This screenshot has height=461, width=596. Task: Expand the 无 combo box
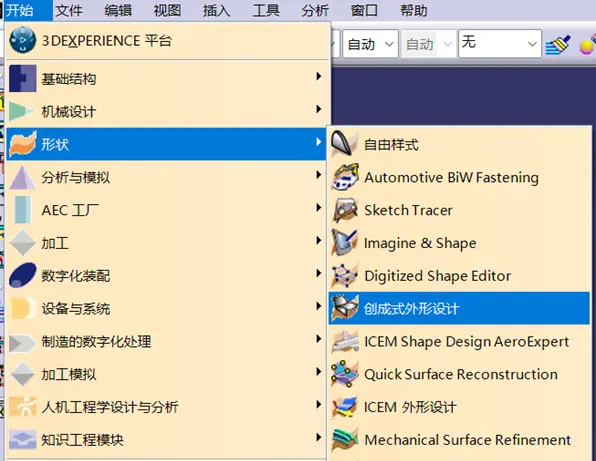tap(500, 44)
